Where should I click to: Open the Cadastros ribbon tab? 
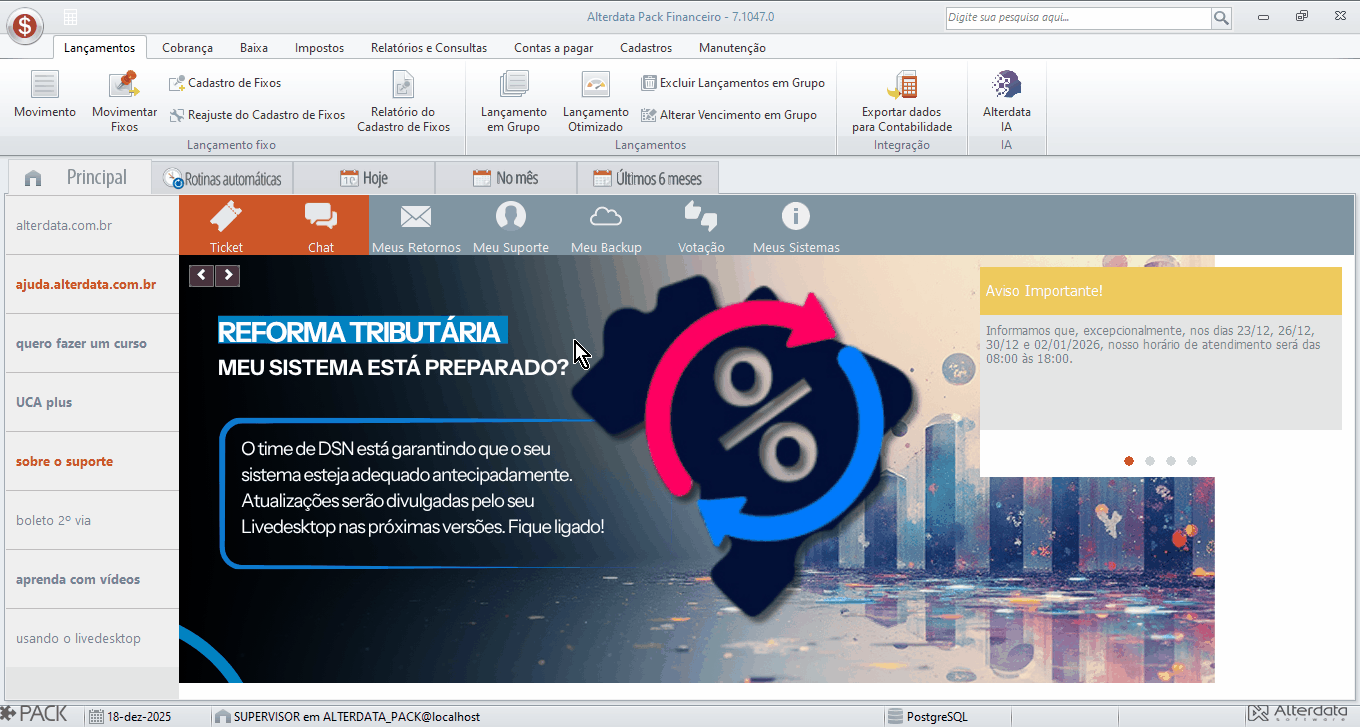[x=646, y=48]
